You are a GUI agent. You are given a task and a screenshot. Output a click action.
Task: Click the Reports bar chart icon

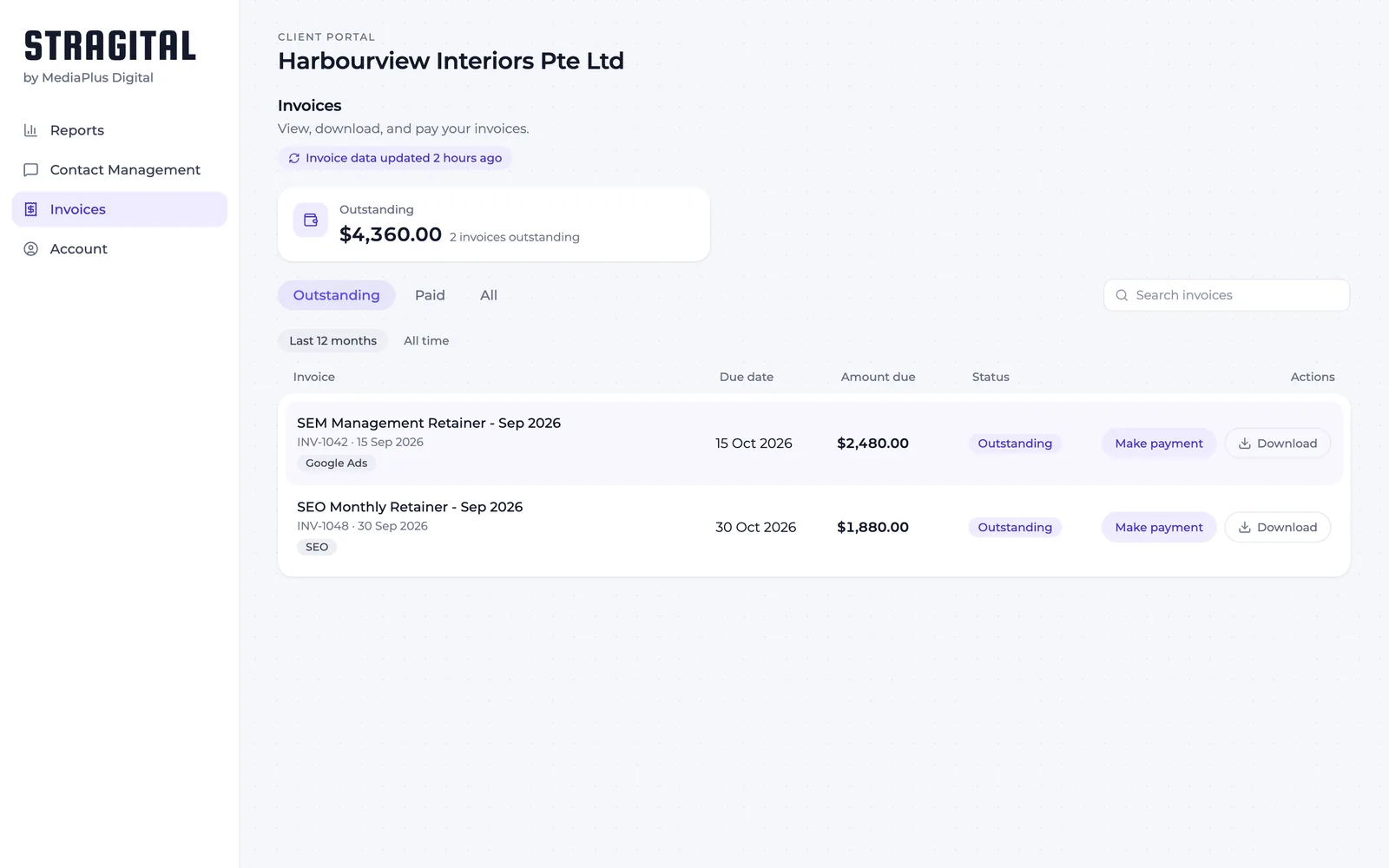(x=30, y=130)
